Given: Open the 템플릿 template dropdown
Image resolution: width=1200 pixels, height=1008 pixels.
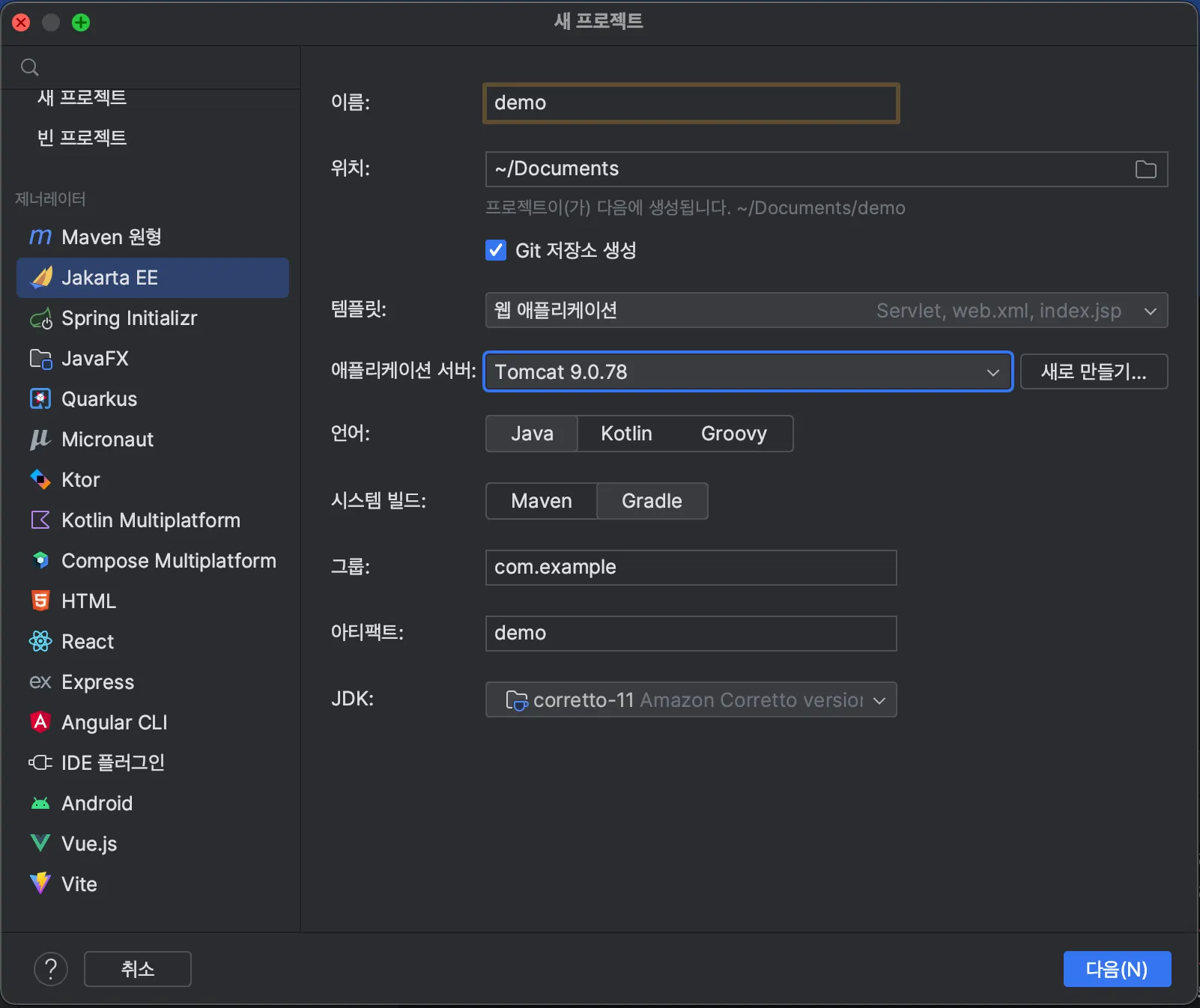Looking at the screenshot, I should (x=825, y=311).
